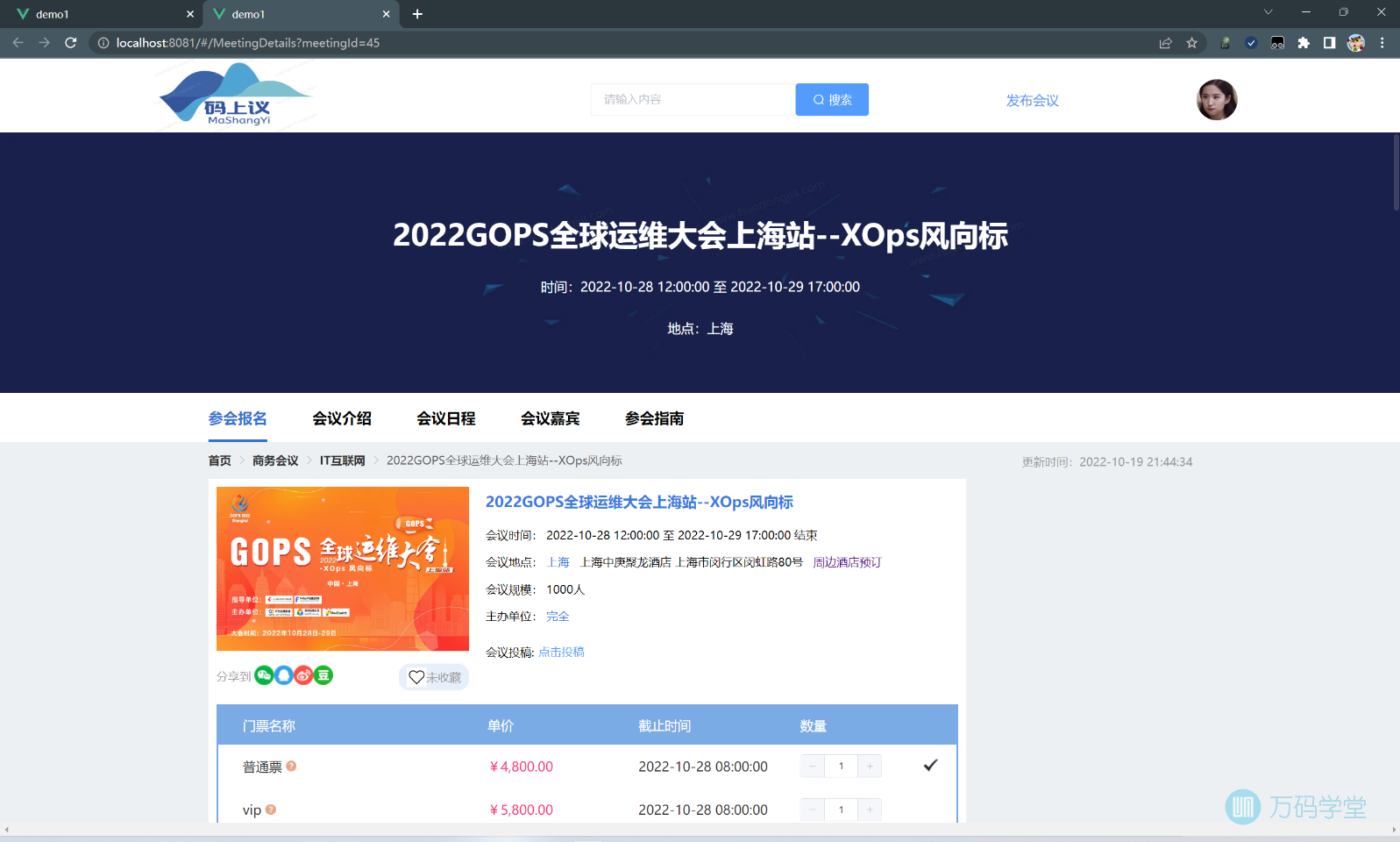This screenshot has width=1400, height=842.
Task: Increase 普通票 quantity with plus button
Action: point(870,767)
